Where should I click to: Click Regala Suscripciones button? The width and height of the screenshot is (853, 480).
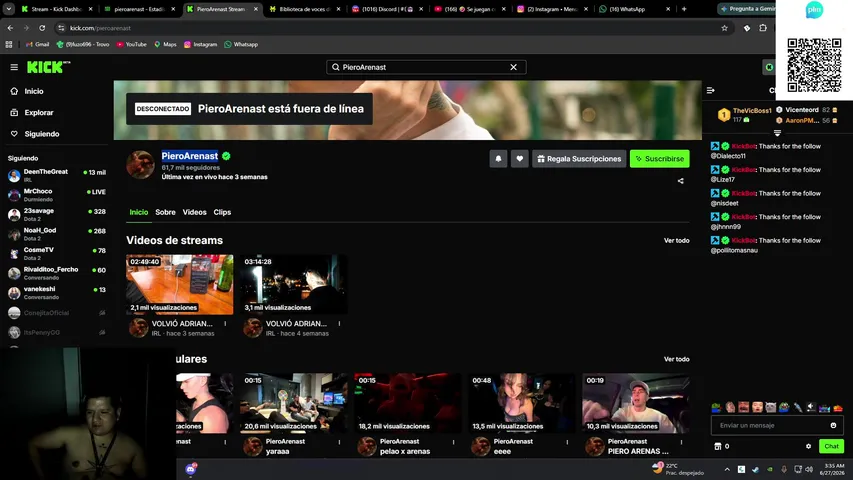579,159
